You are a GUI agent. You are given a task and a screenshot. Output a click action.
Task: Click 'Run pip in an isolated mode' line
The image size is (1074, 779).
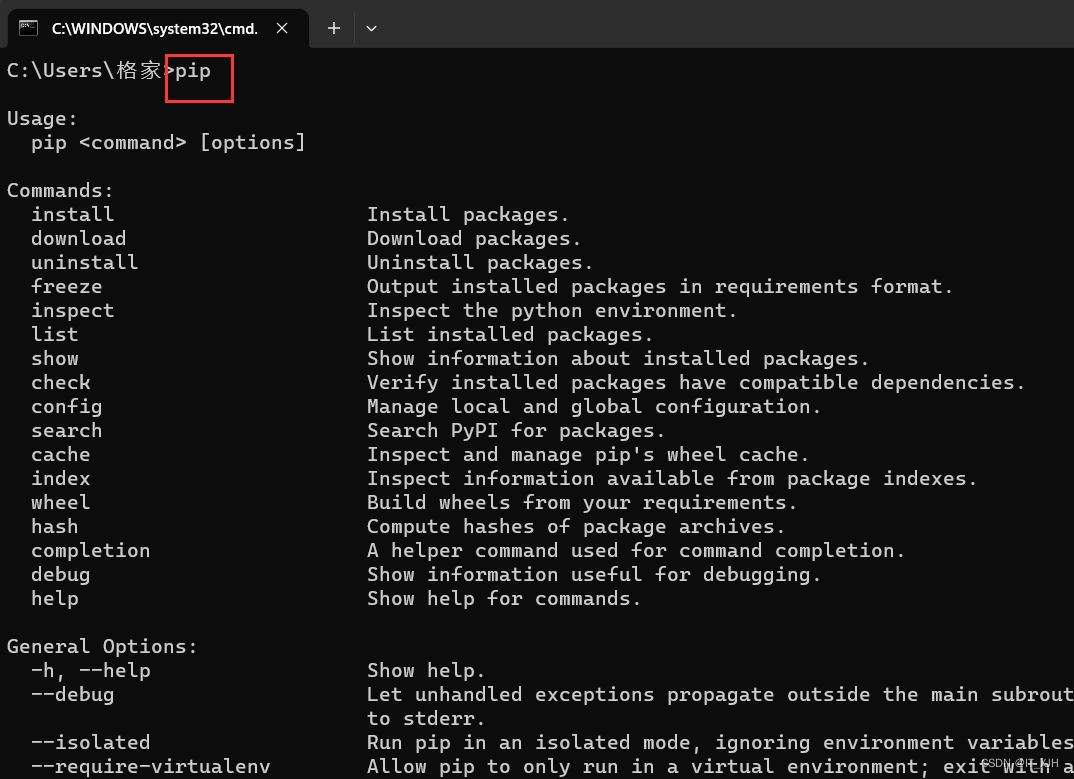pos(721,743)
